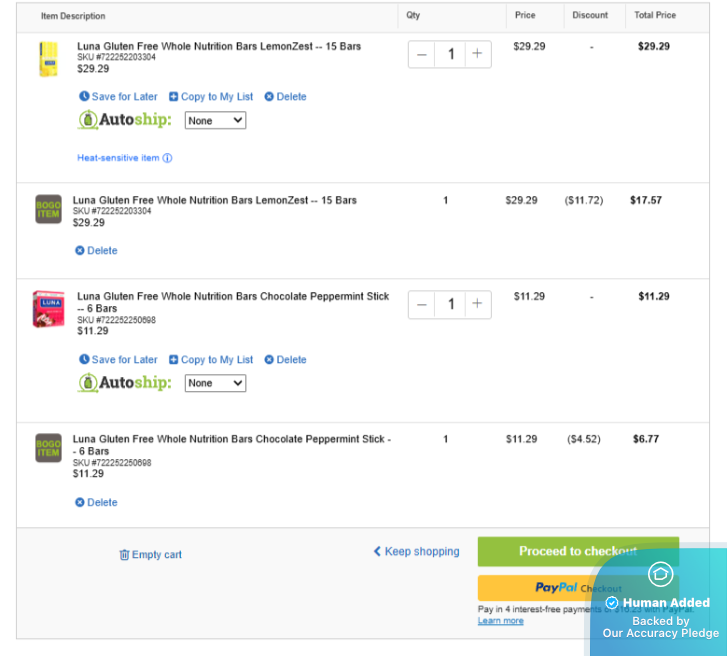Image resolution: width=727 pixels, height=656 pixels.
Task: Click Heat-sensitive item info icon
Action: [167, 158]
